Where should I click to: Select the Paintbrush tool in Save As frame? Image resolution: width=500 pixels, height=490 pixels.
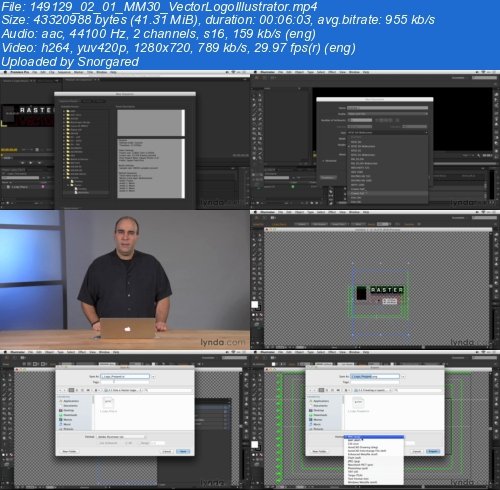[x=4, y=395]
